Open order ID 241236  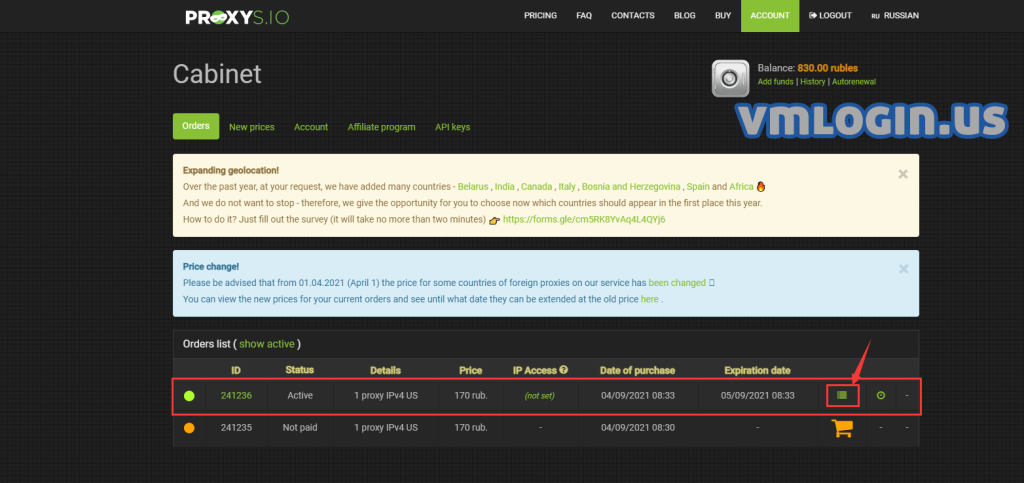click(236, 396)
